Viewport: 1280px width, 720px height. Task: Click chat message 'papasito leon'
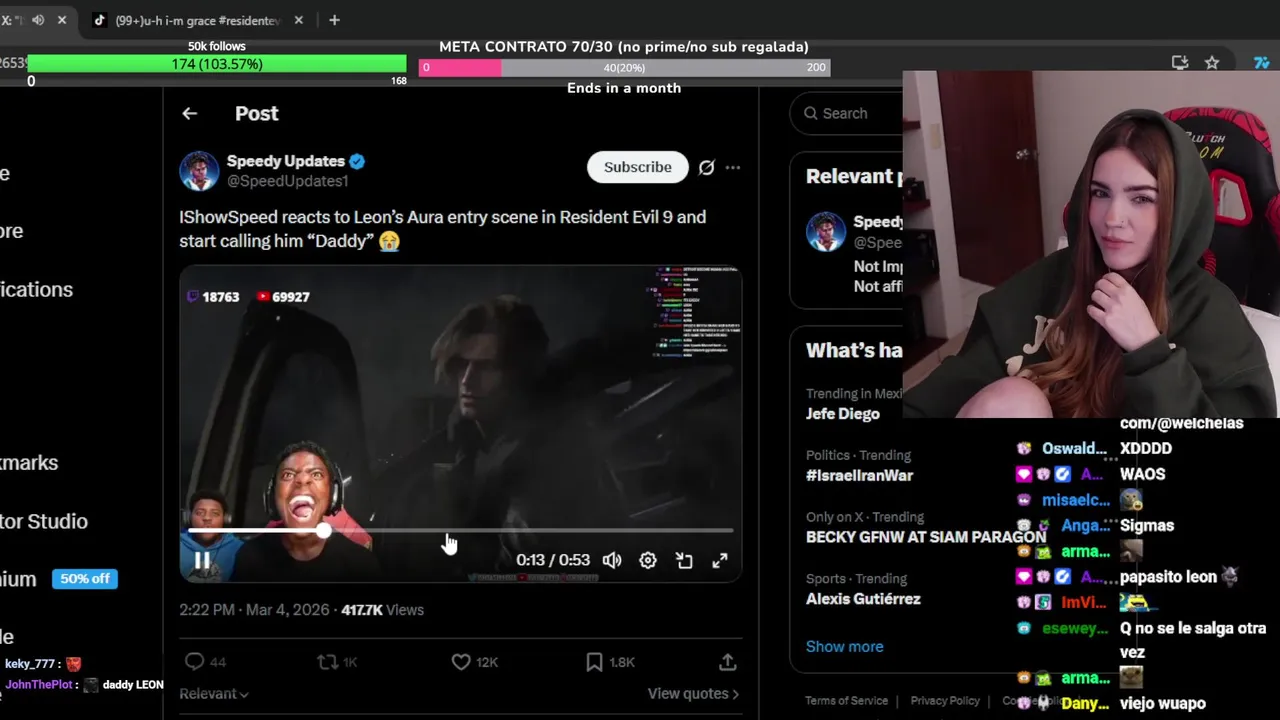1168,577
